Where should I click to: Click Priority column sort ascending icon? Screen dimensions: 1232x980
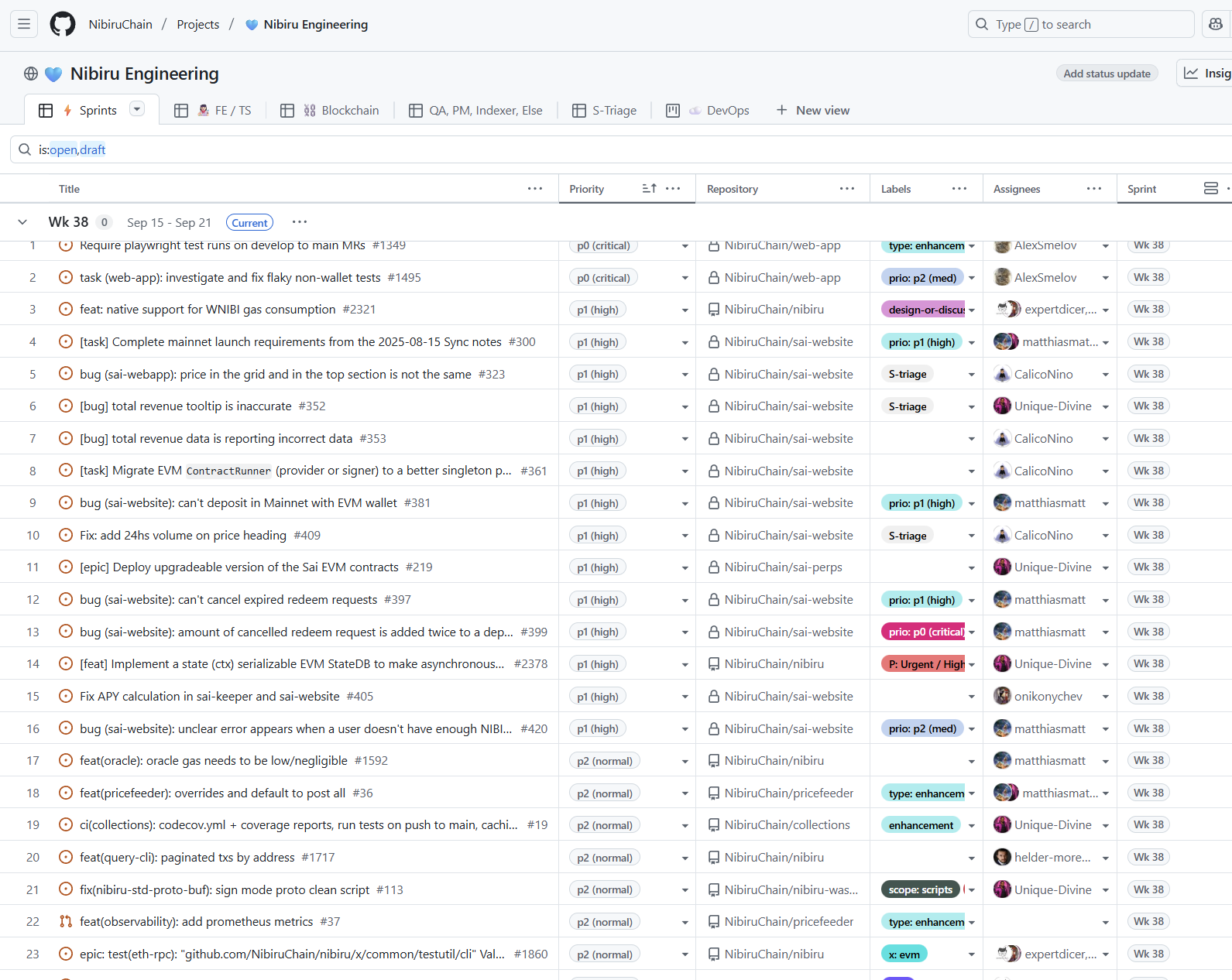click(649, 189)
